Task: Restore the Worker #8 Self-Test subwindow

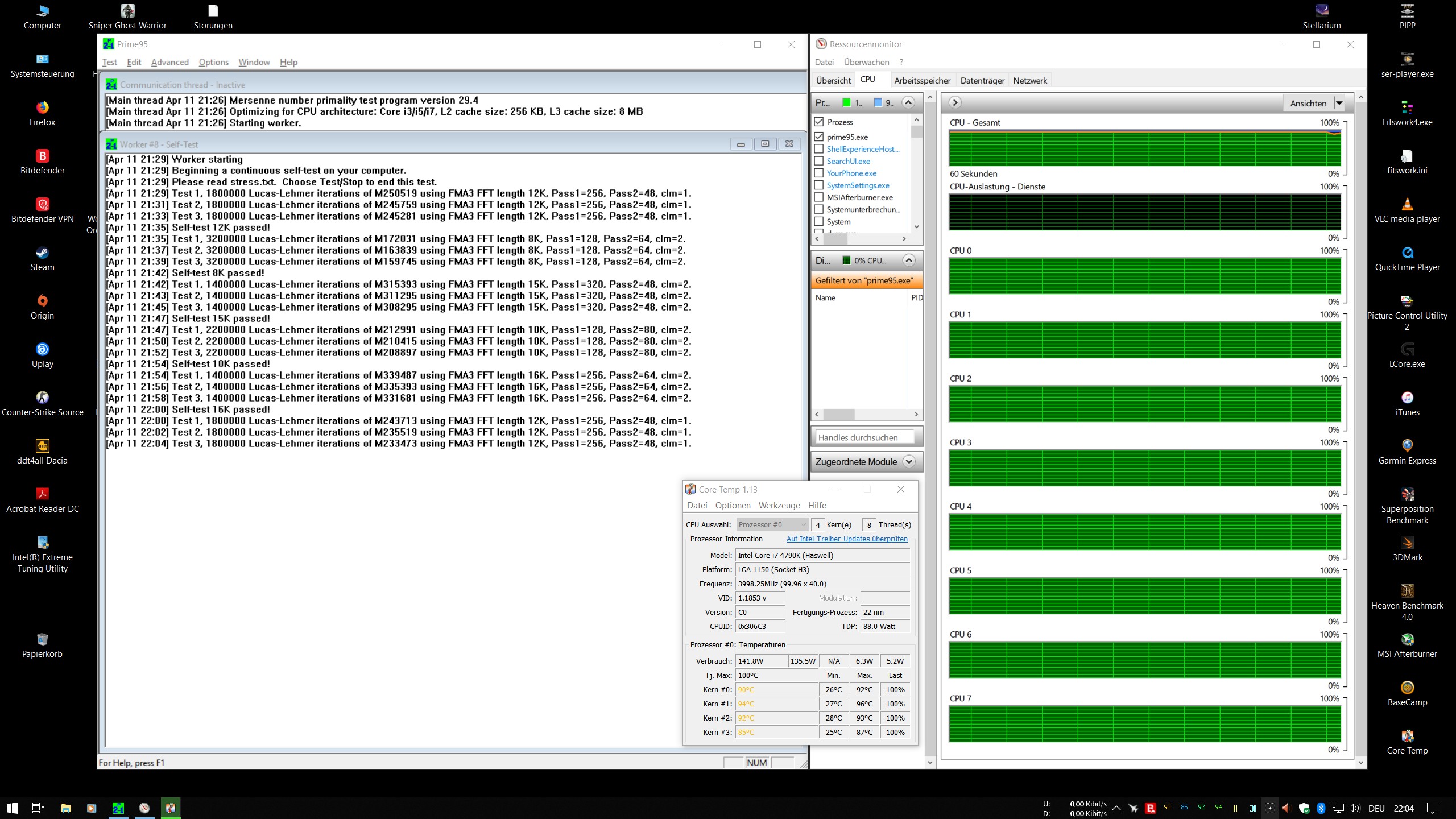Action: tap(765, 144)
